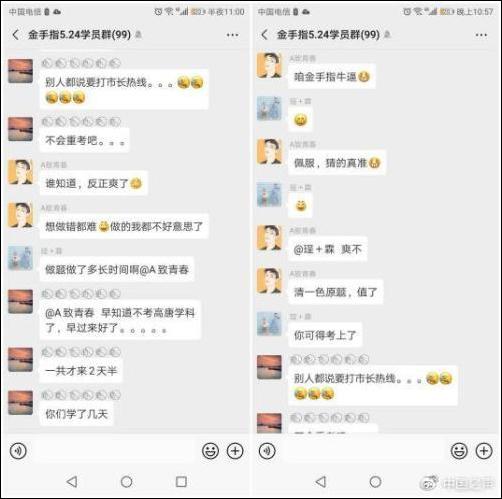Tap the cartoon avatar beside 谁知道，反正爽了 message
This screenshot has height=499, width=502.
21,172
